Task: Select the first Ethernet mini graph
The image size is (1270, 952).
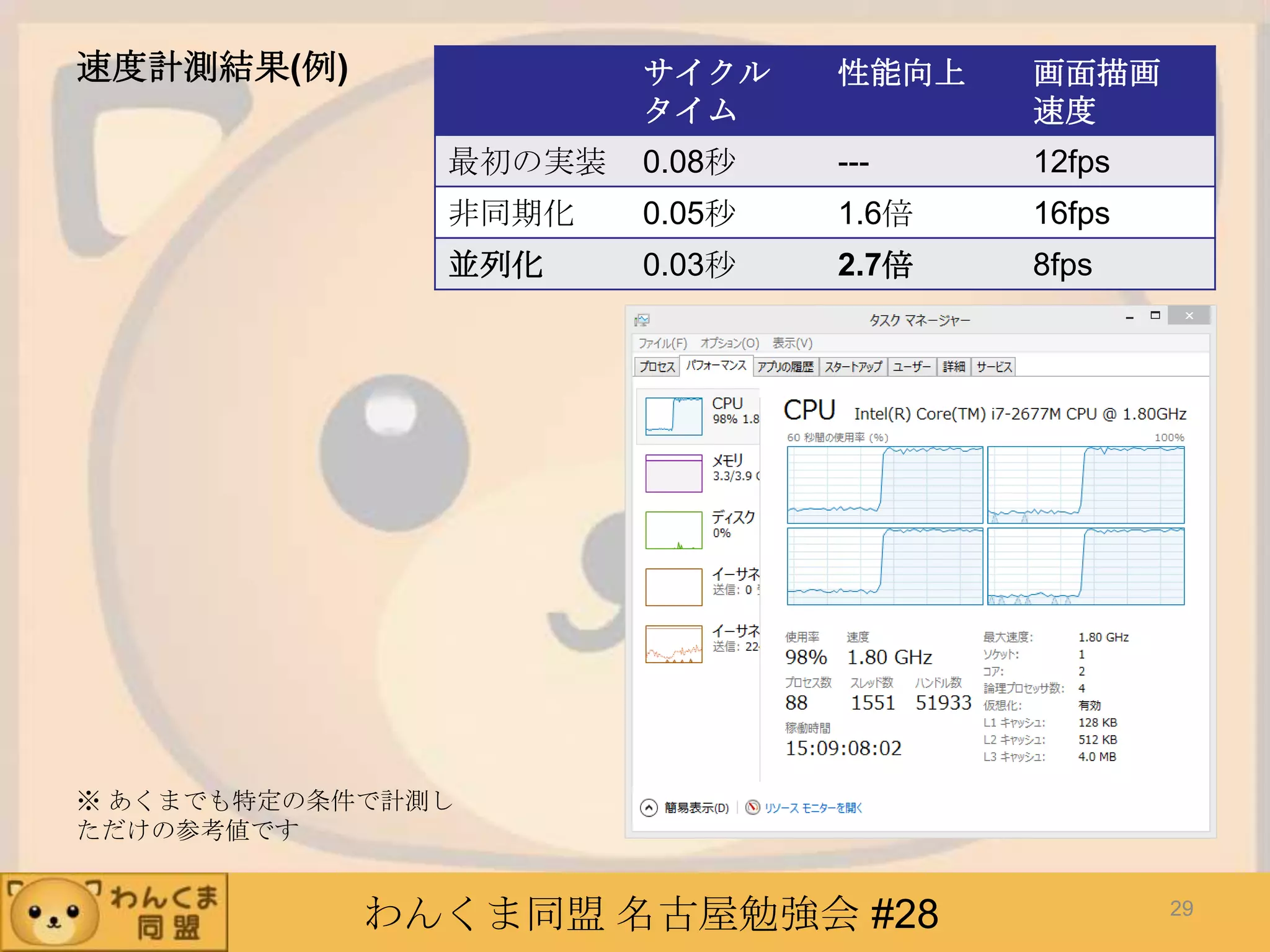Action: point(673,587)
